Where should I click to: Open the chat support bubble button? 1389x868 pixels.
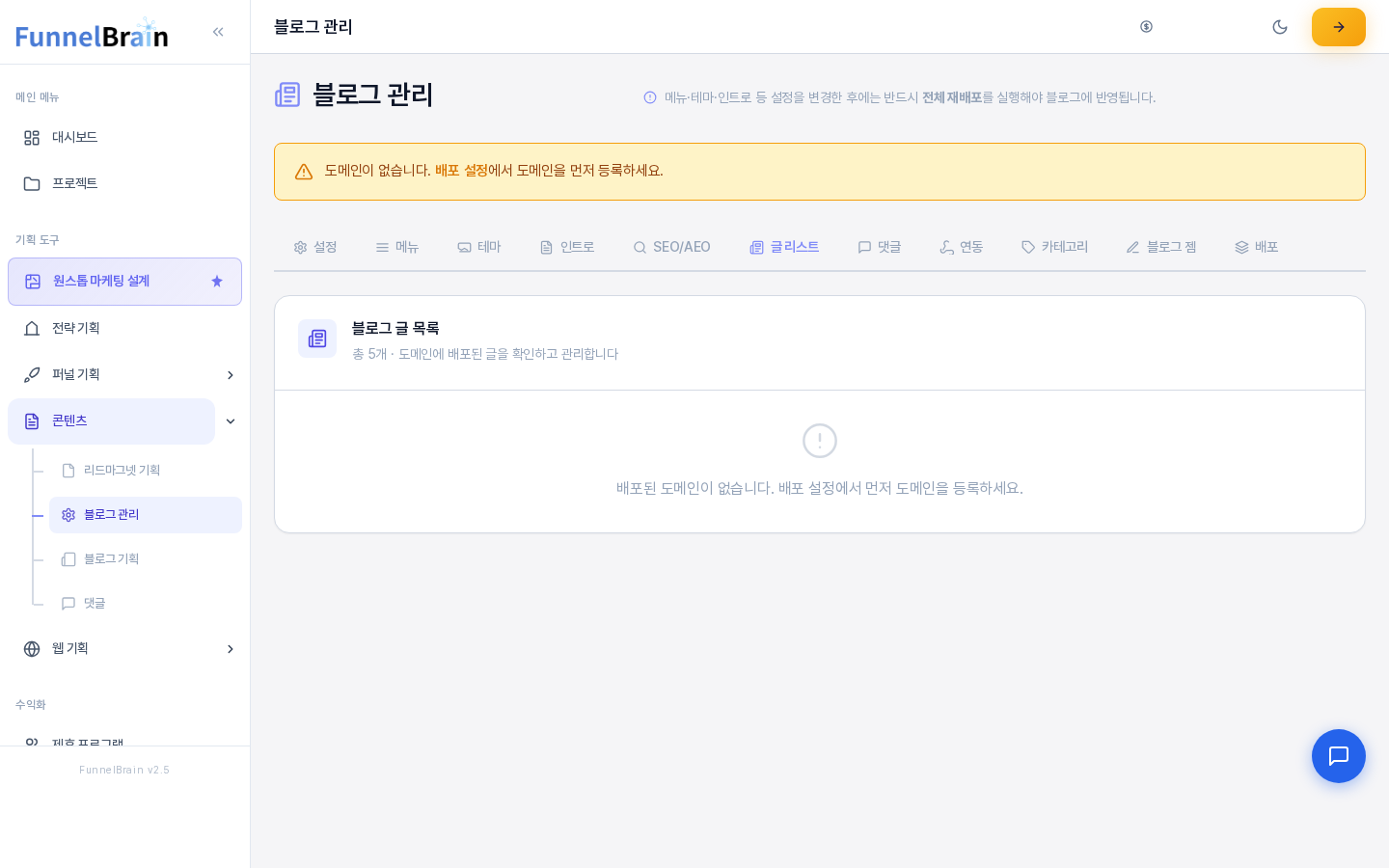click(x=1339, y=756)
